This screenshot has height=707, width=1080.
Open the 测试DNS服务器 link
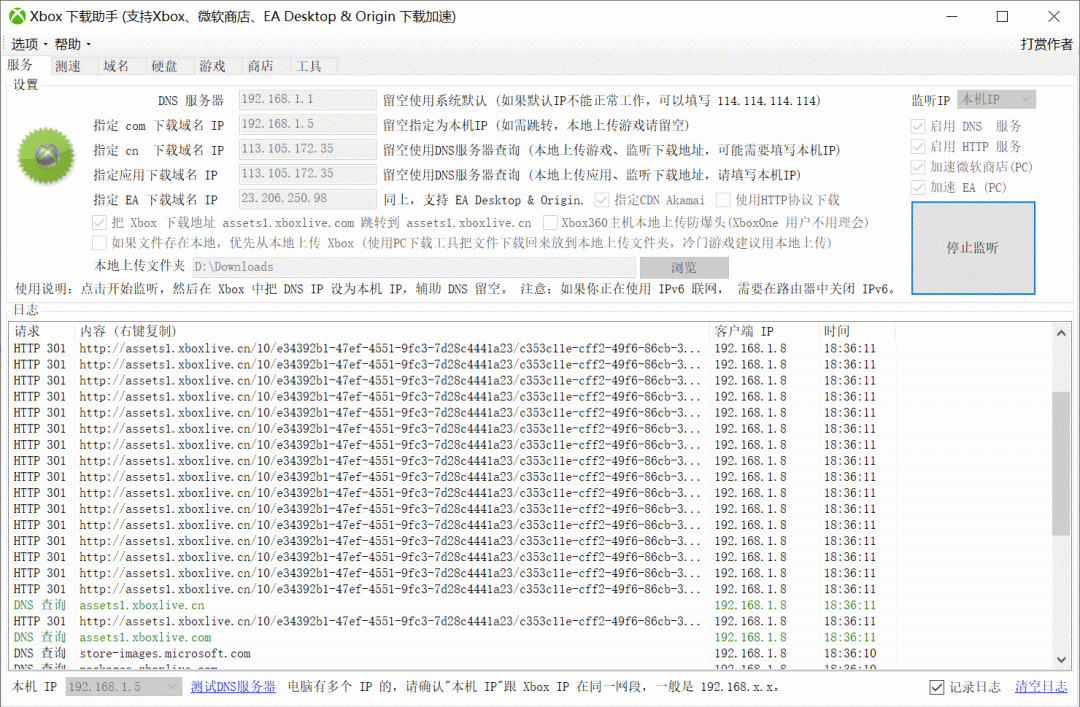click(x=233, y=687)
